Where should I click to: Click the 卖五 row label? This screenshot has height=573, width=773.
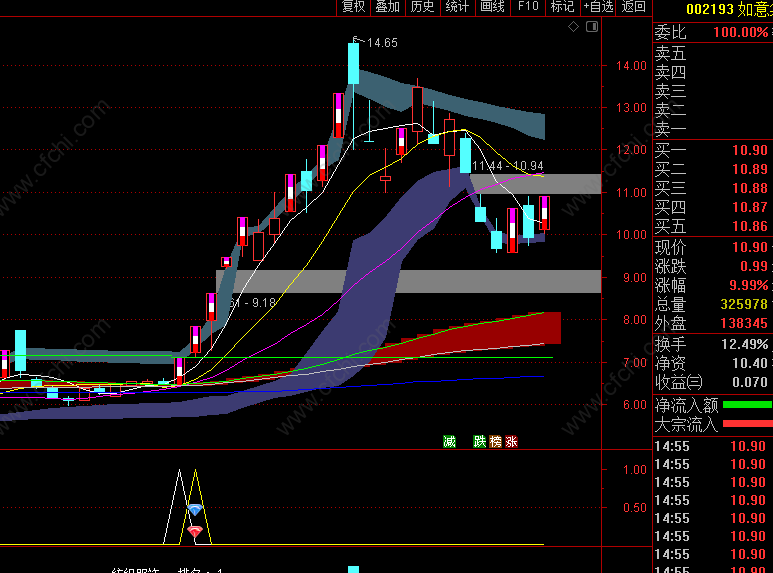pos(670,53)
